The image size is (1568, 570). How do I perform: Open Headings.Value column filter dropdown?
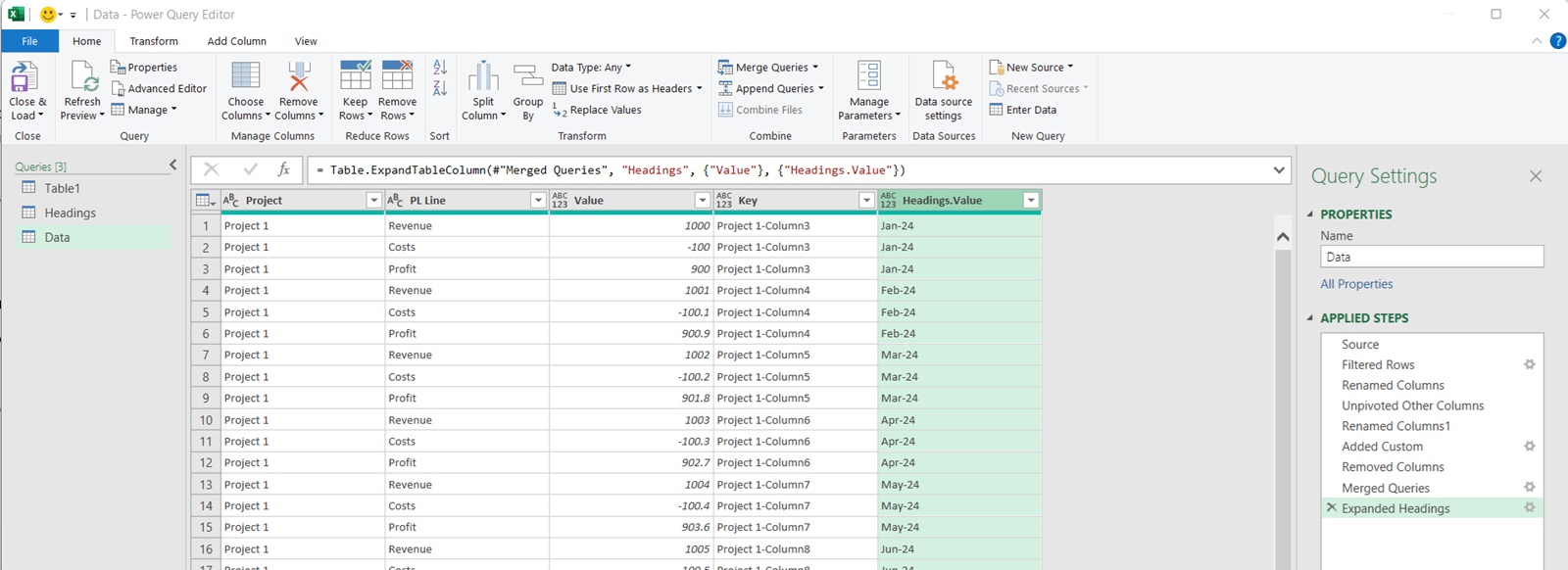tap(1031, 200)
